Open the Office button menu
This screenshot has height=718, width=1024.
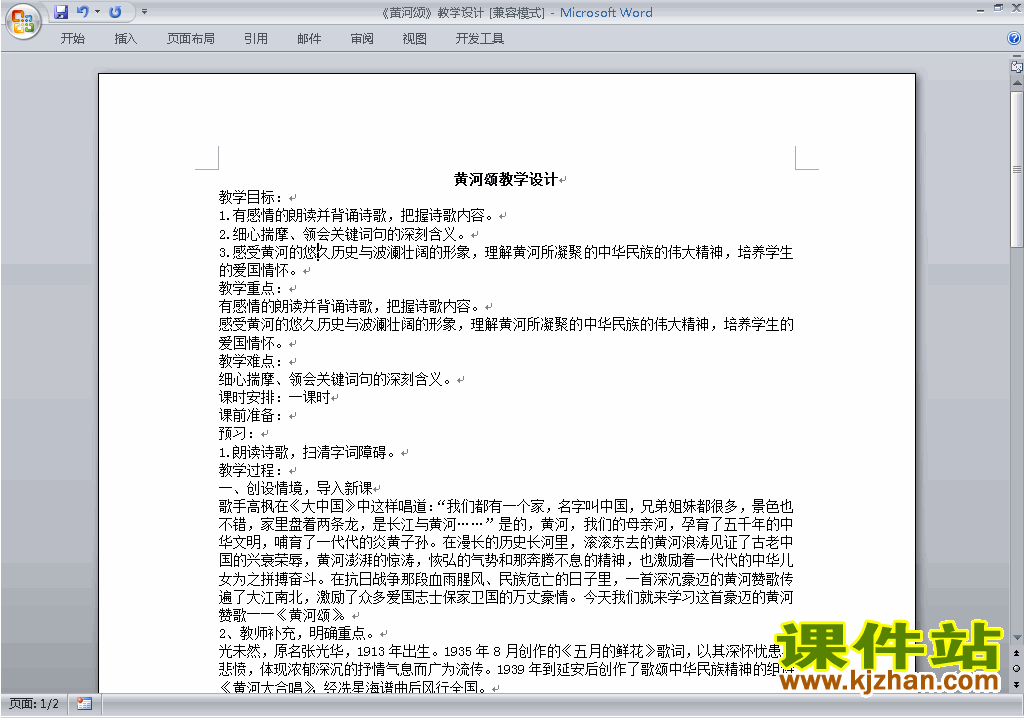pyautogui.click(x=23, y=21)
